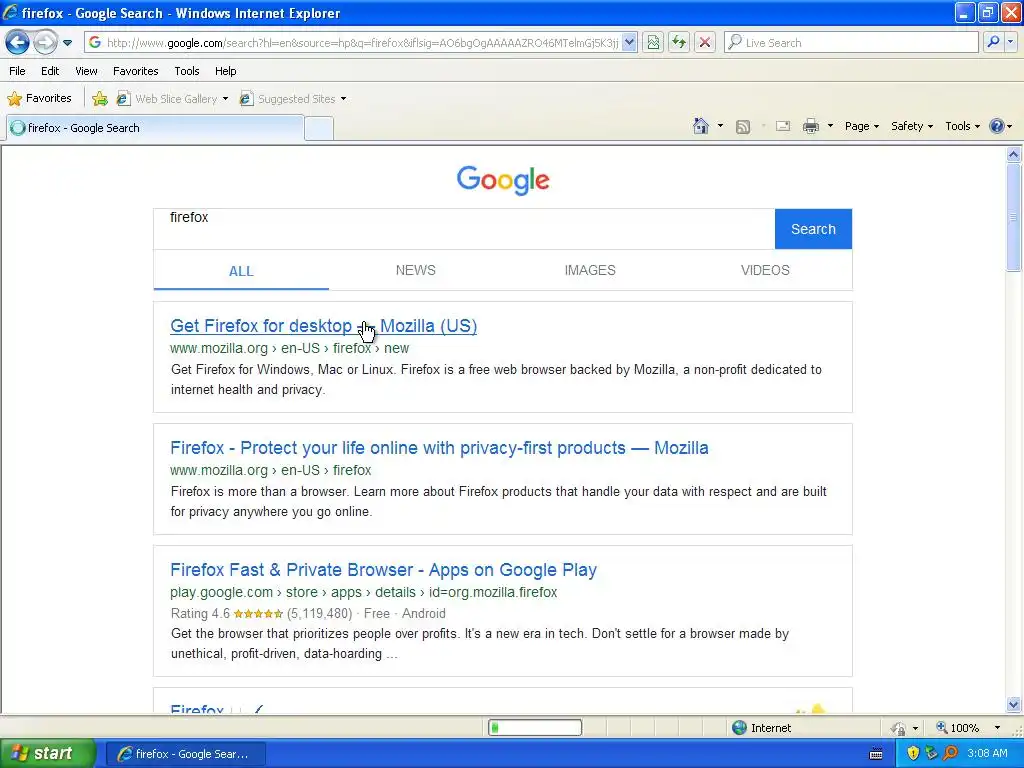This screenshot has height=768, width=1024.
Task: Expand the Web Slice Gallery dropdown arrow
Action: pos(225,99)
